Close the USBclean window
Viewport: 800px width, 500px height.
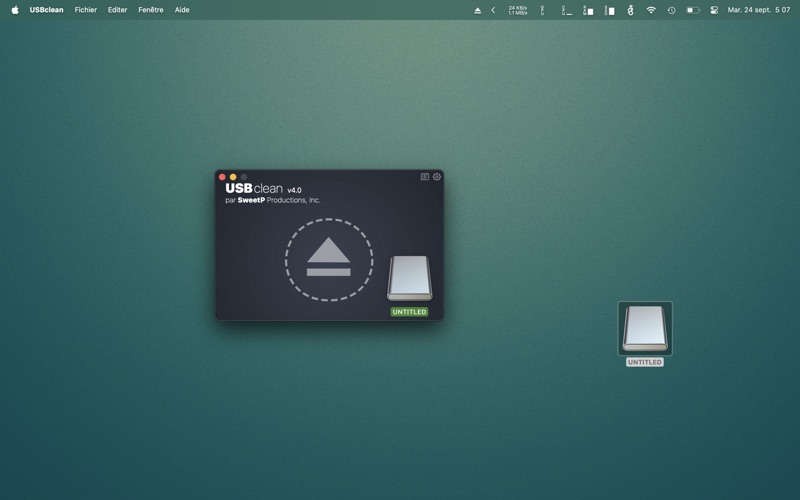click(x=222, y=177)
